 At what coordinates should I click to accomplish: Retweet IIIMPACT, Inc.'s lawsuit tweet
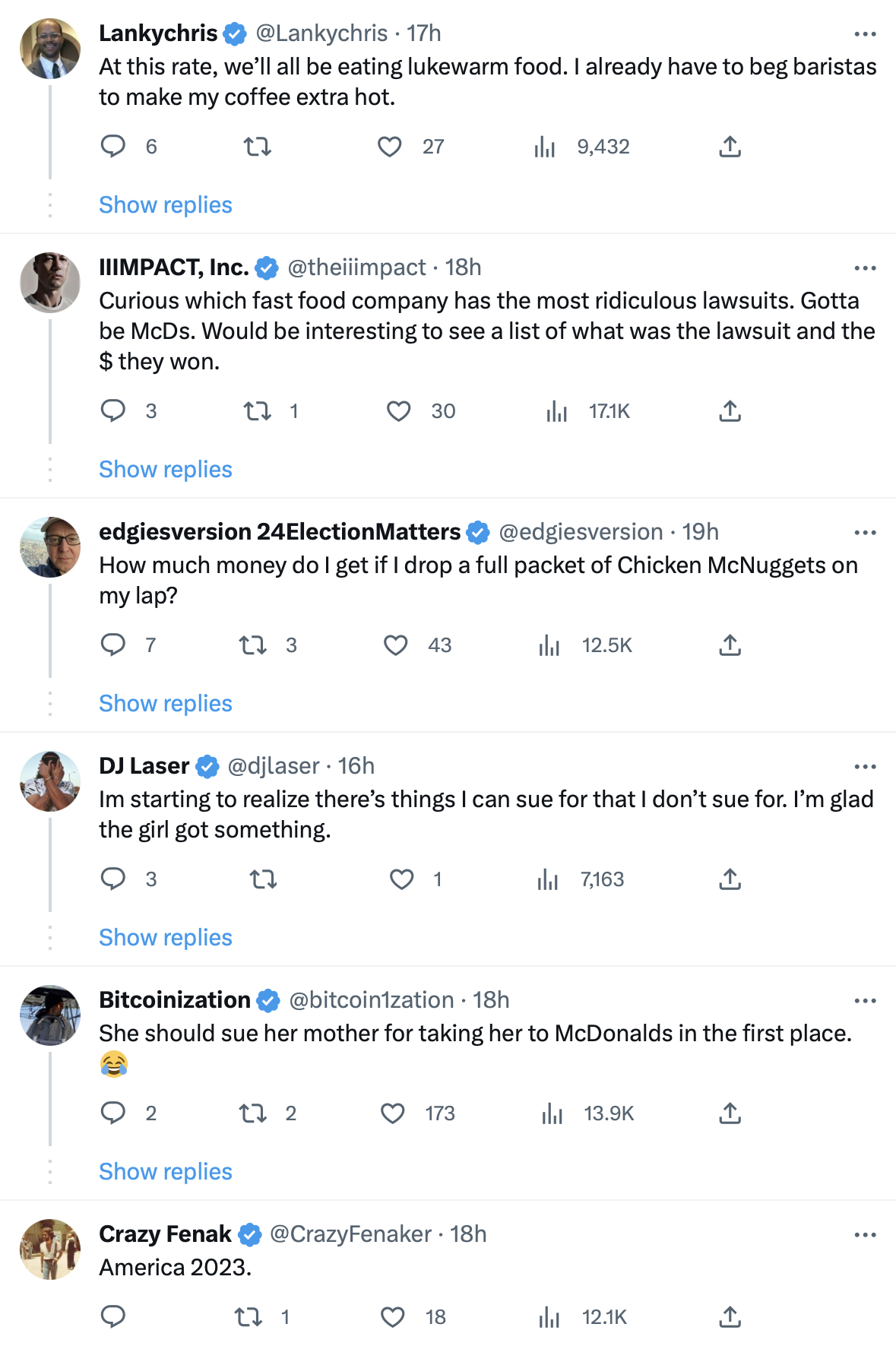(257, 411)
